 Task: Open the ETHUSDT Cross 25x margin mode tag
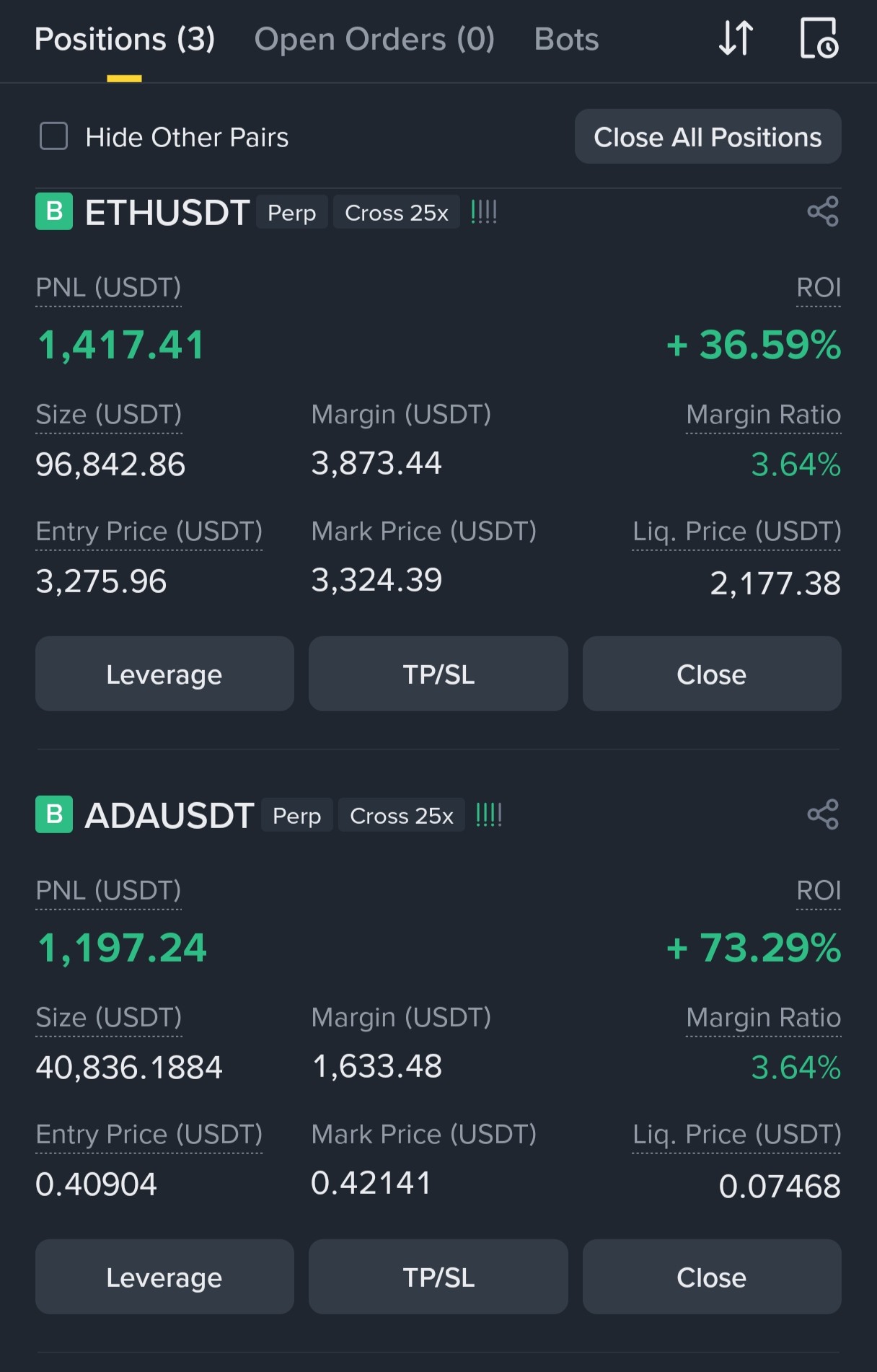(x=397, y=212)
